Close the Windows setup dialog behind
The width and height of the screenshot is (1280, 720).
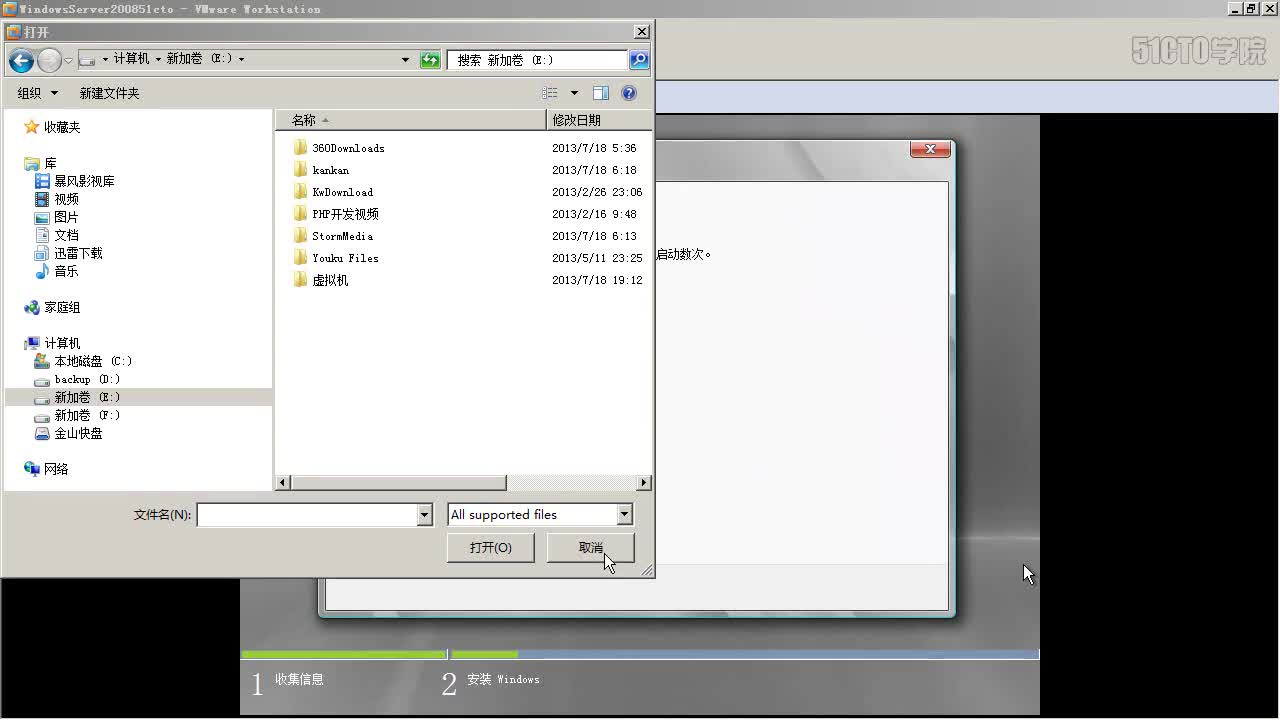point(930,149)
